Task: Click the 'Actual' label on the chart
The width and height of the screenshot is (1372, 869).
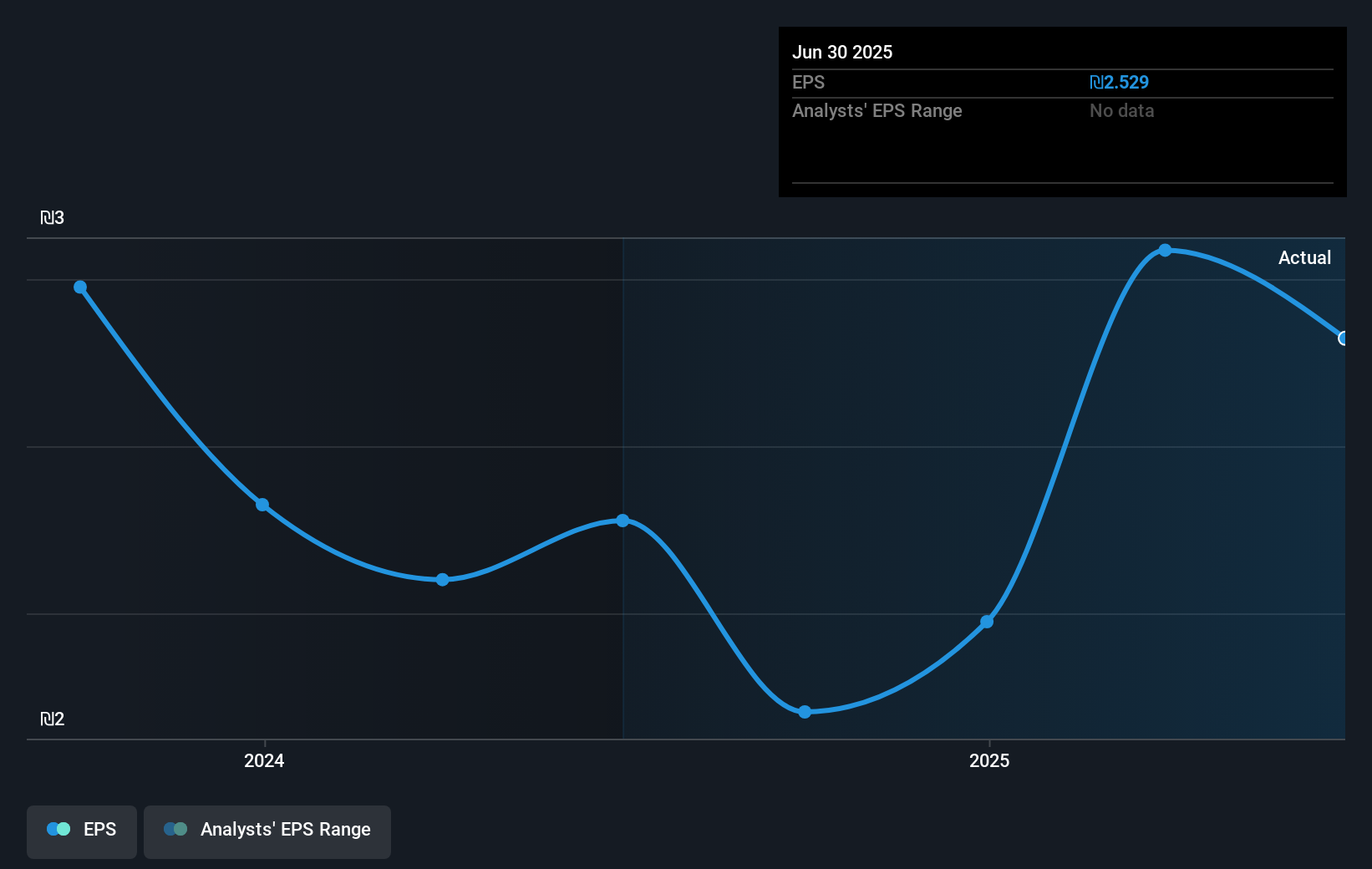Action: pyautogui.click(x=1304, y=257)
